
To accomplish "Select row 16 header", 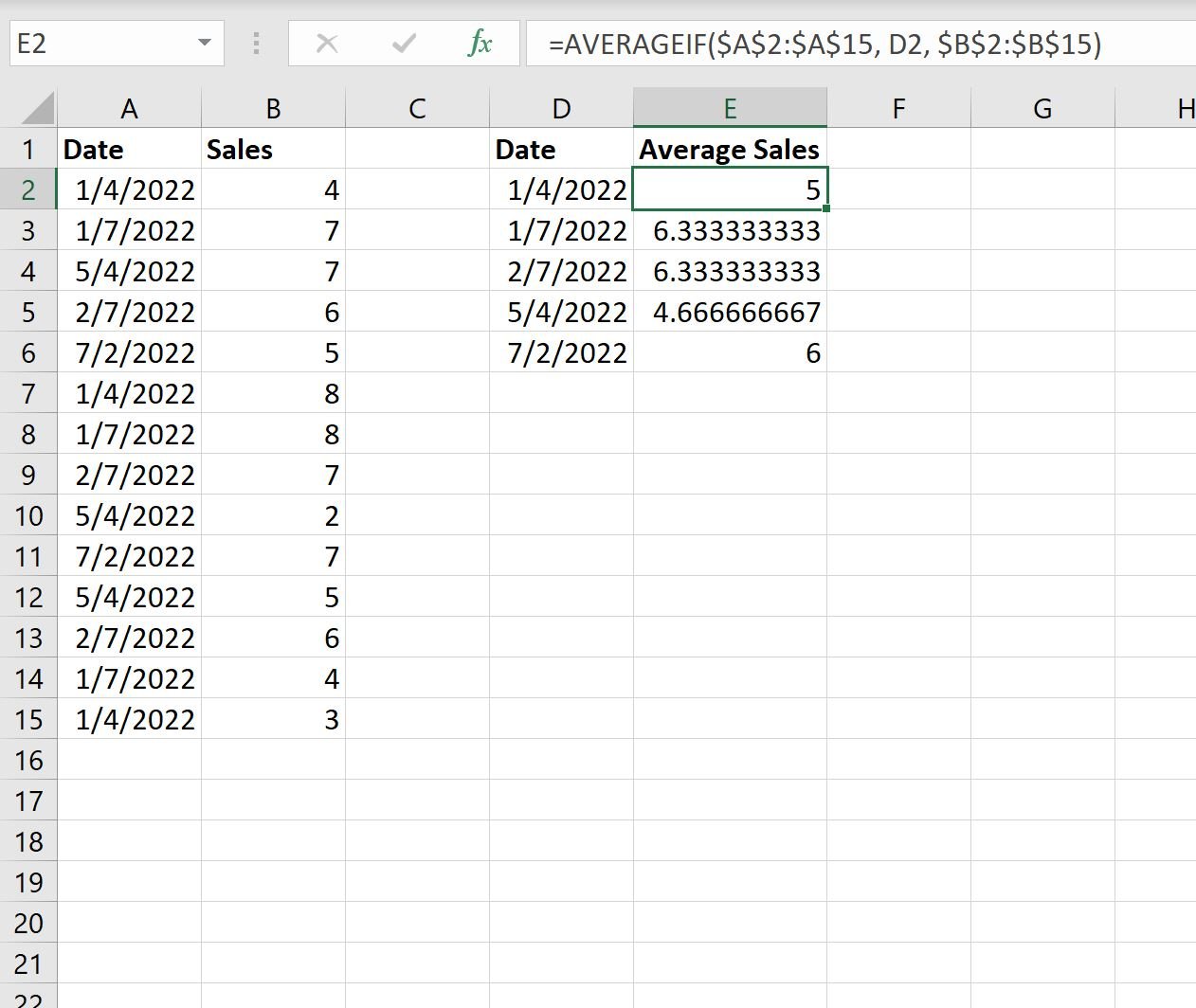I will (x=28, y=760).
